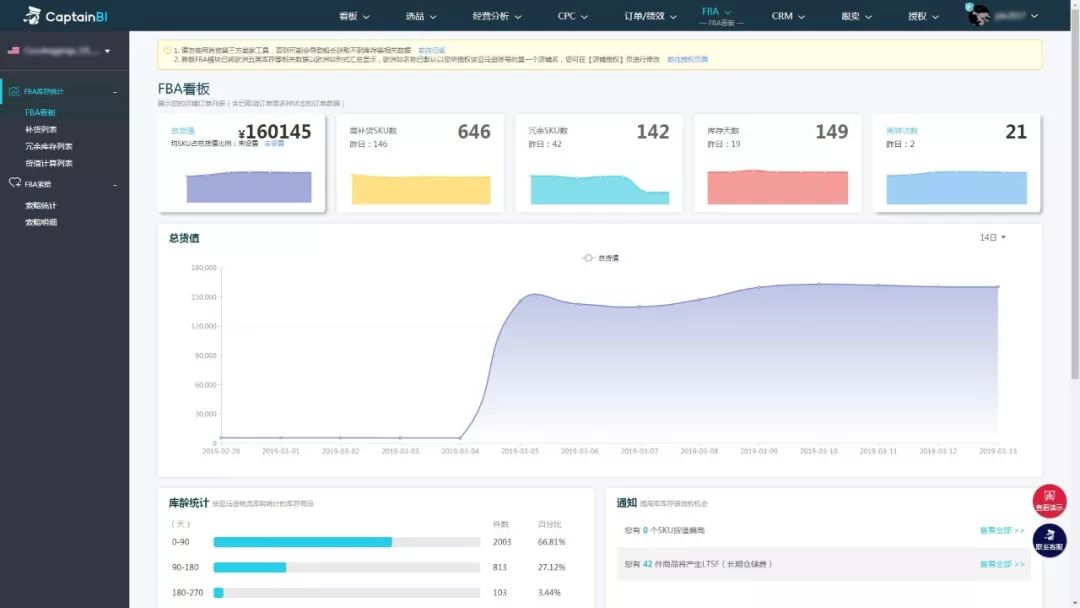Click the US flag store icon
The height and width of the screenshot is (608, 1080).
13,50
